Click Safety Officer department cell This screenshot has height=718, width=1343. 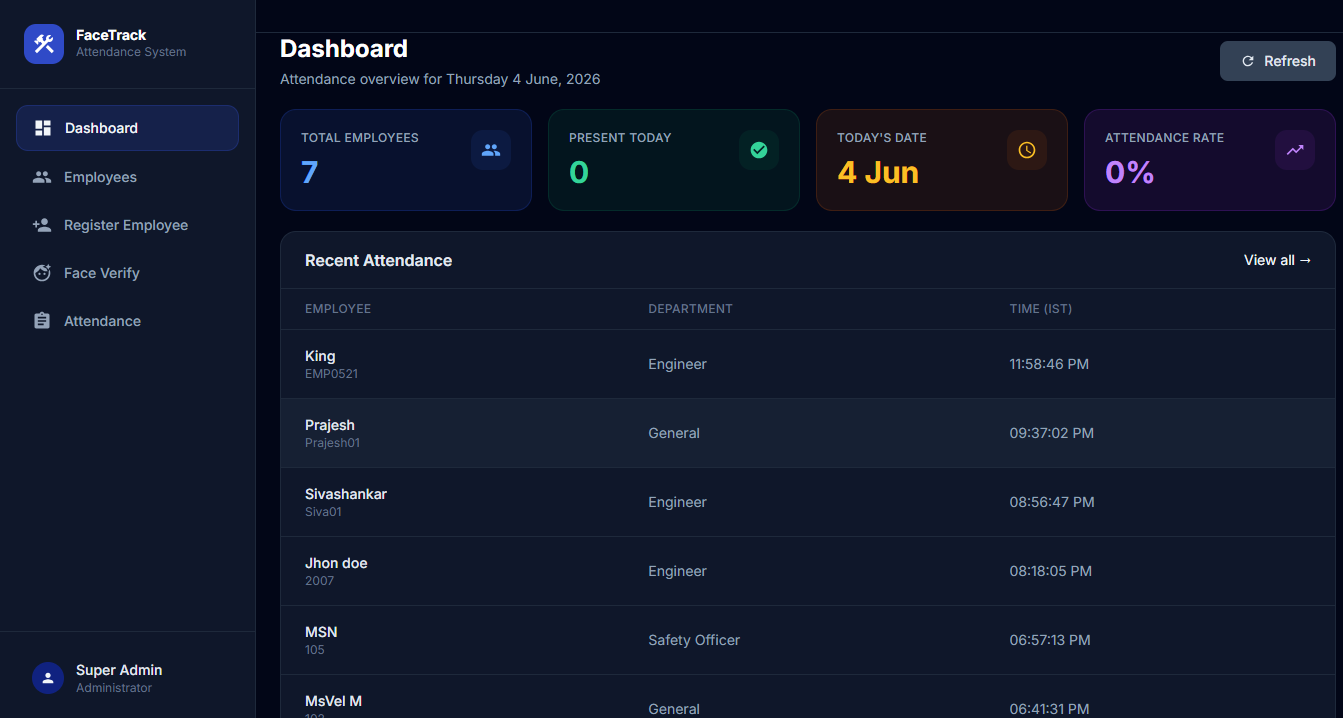pos(694,640)
